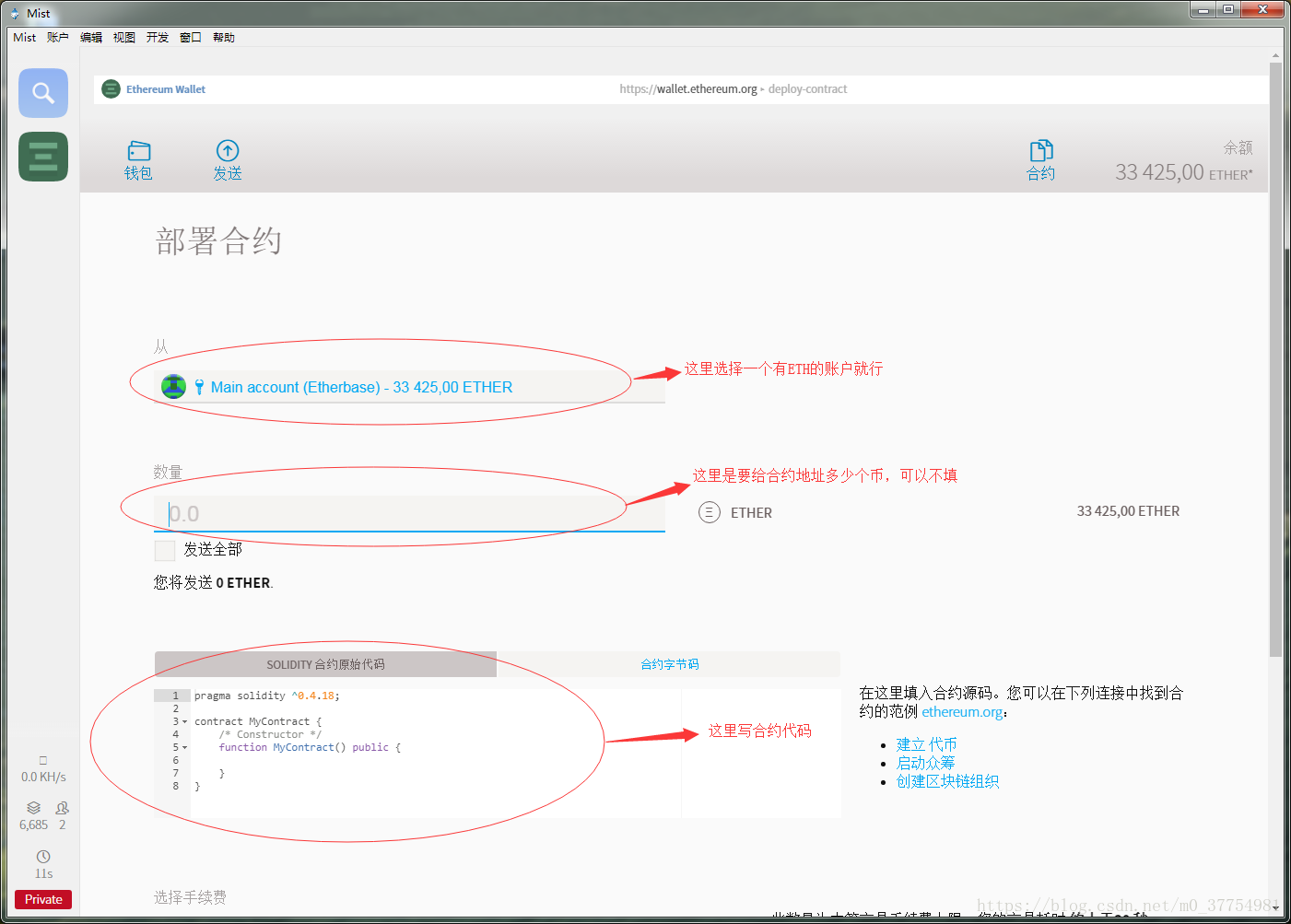Toggle the 发送全部 checkbox
The height and width of the screenshot is (924, 1291).
tap(165, 551)
